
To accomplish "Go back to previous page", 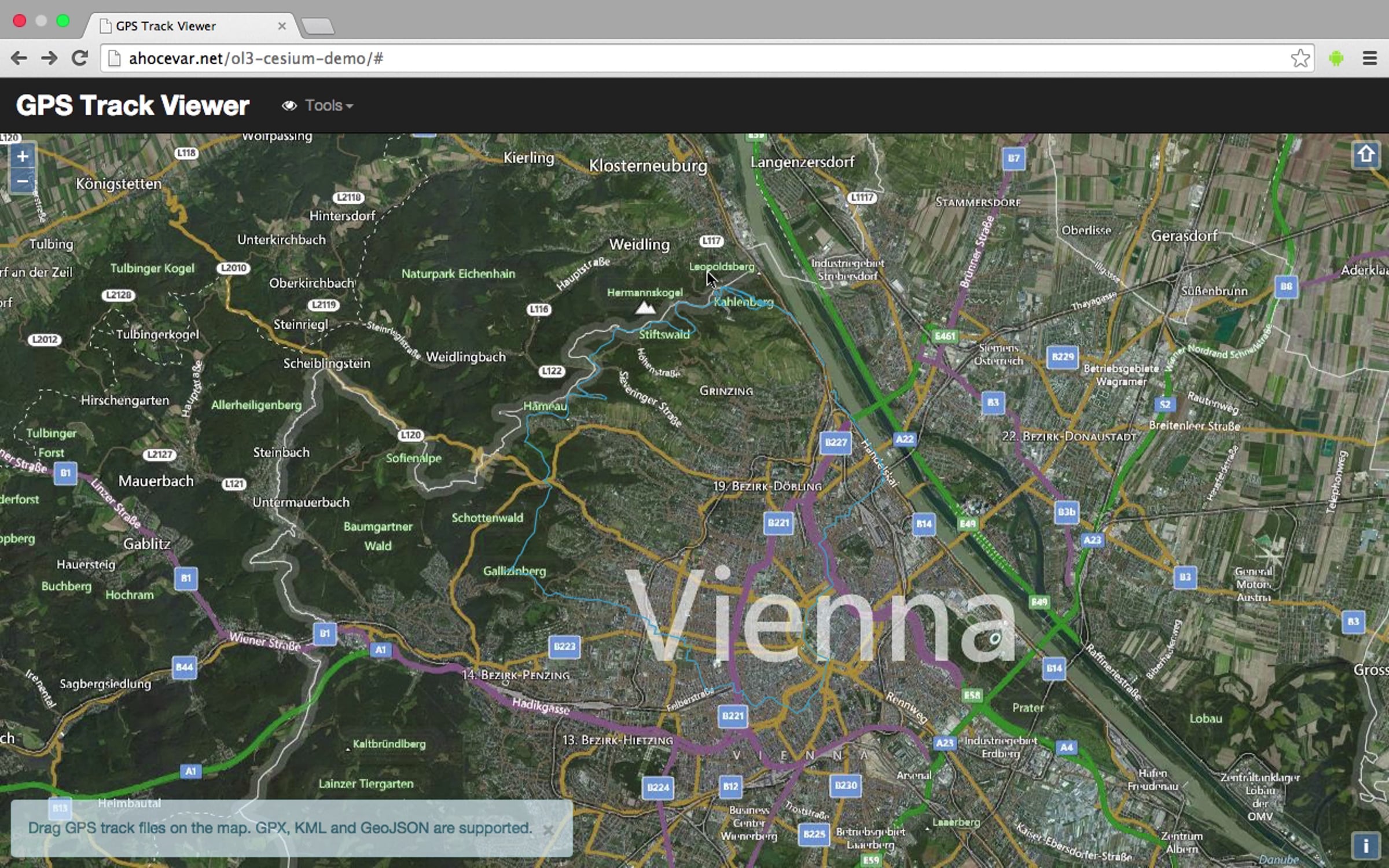I will [19, 58].
